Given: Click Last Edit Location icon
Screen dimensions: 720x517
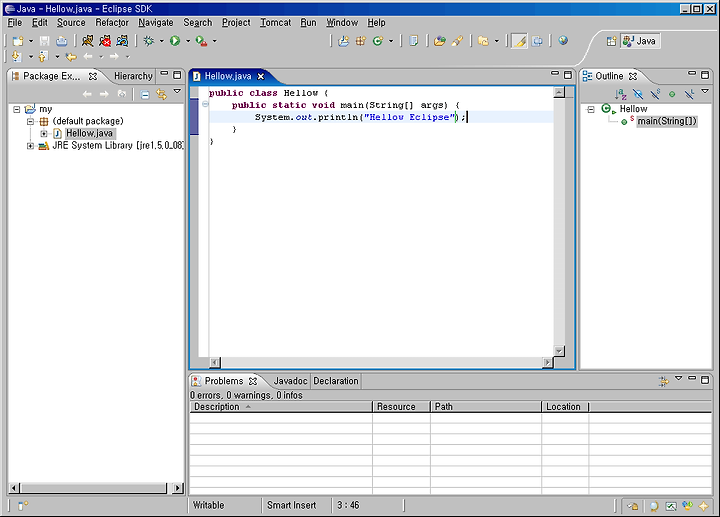Looking at the screenshot, I should click(71, 56).
